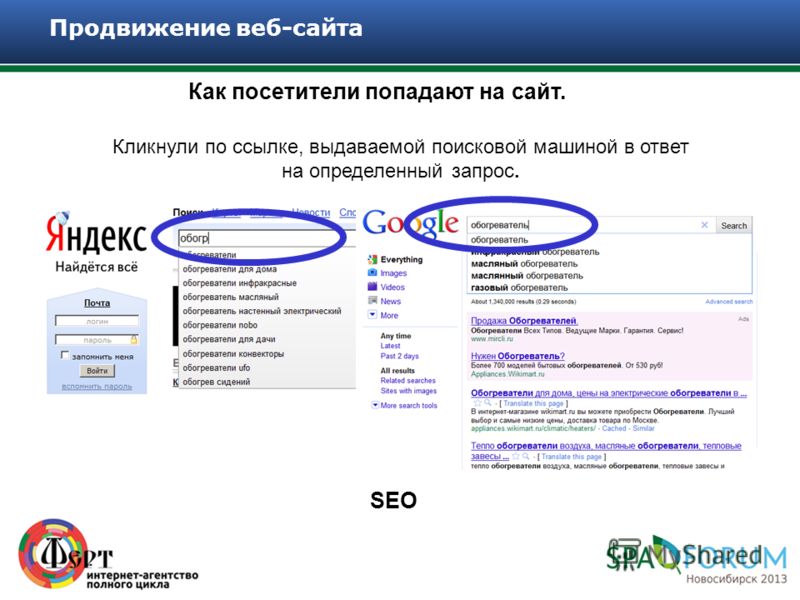Click Cached link for wikimart result

point(614,429)
